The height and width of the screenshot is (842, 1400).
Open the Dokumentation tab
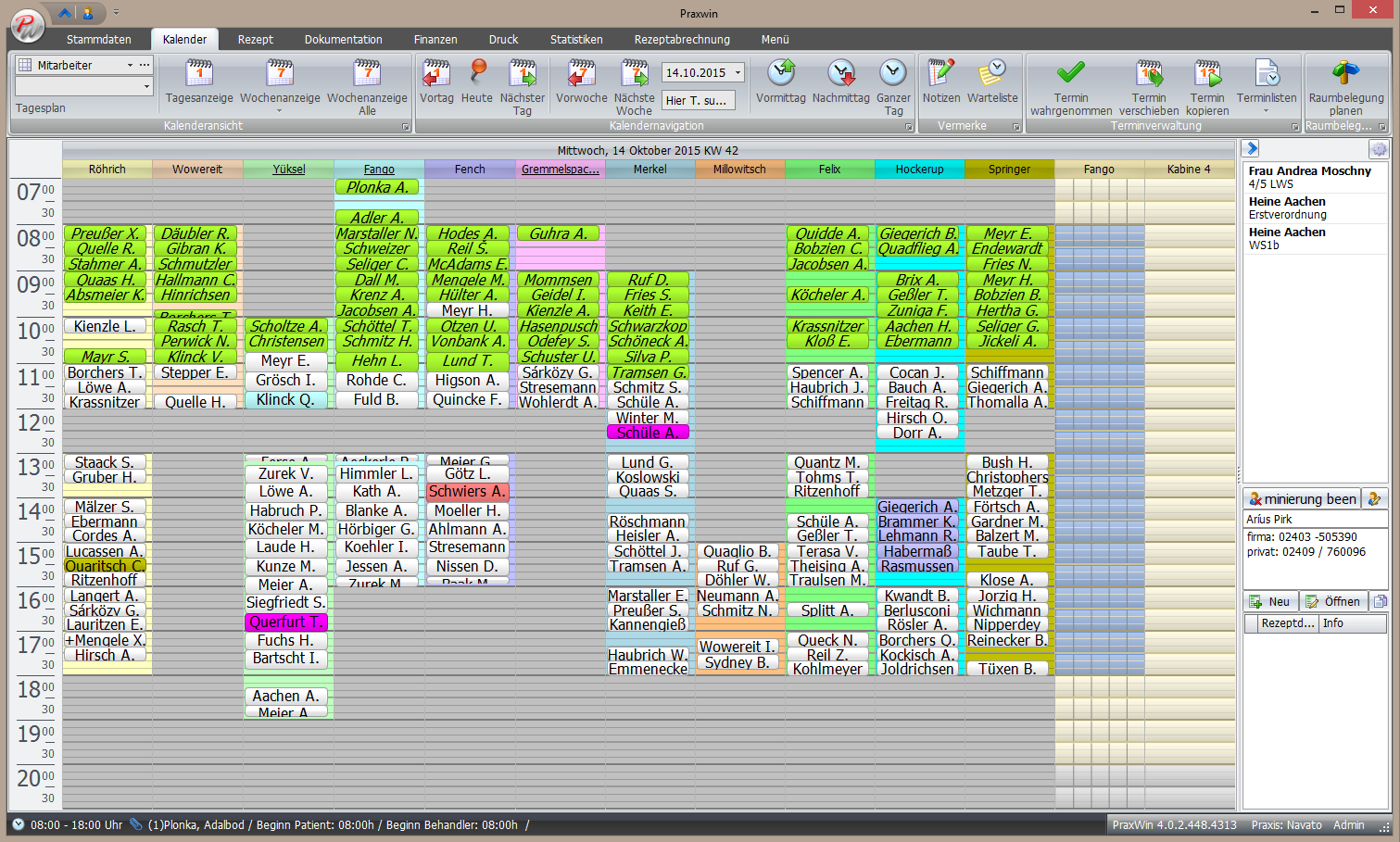(344, 40)
